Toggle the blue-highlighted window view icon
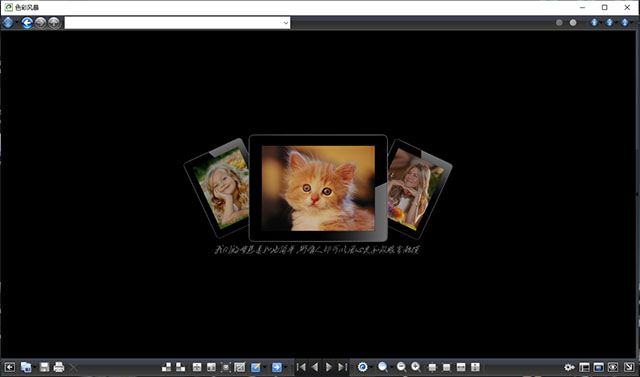The width and height of the screenshot is (640, 377). pyautogui.click(x=598, y=368)
